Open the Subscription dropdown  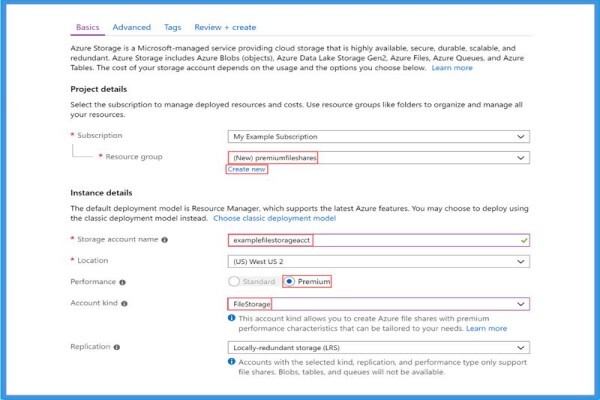378,137
